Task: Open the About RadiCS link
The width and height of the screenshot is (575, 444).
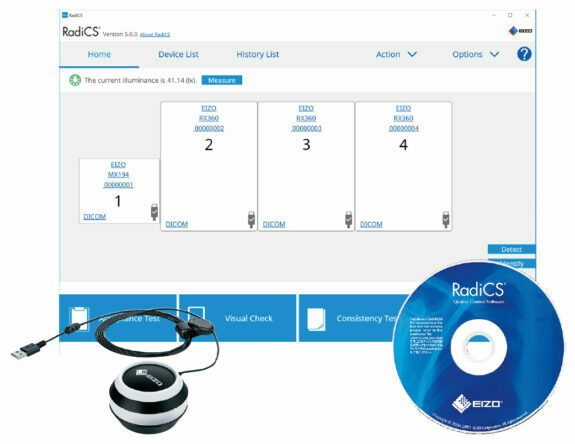Action: point(155,34)
